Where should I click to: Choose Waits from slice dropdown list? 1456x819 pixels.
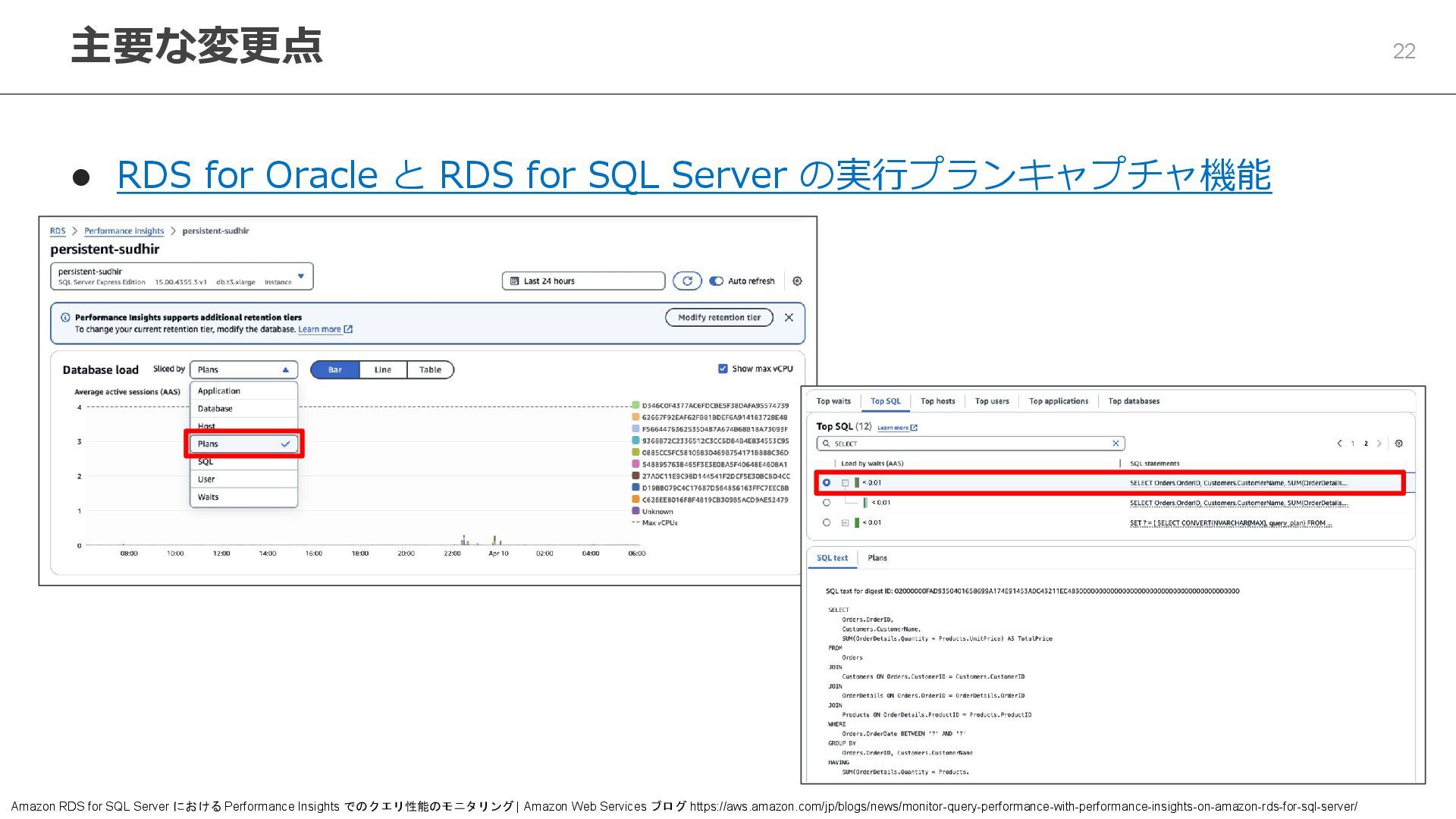(209, 497)
